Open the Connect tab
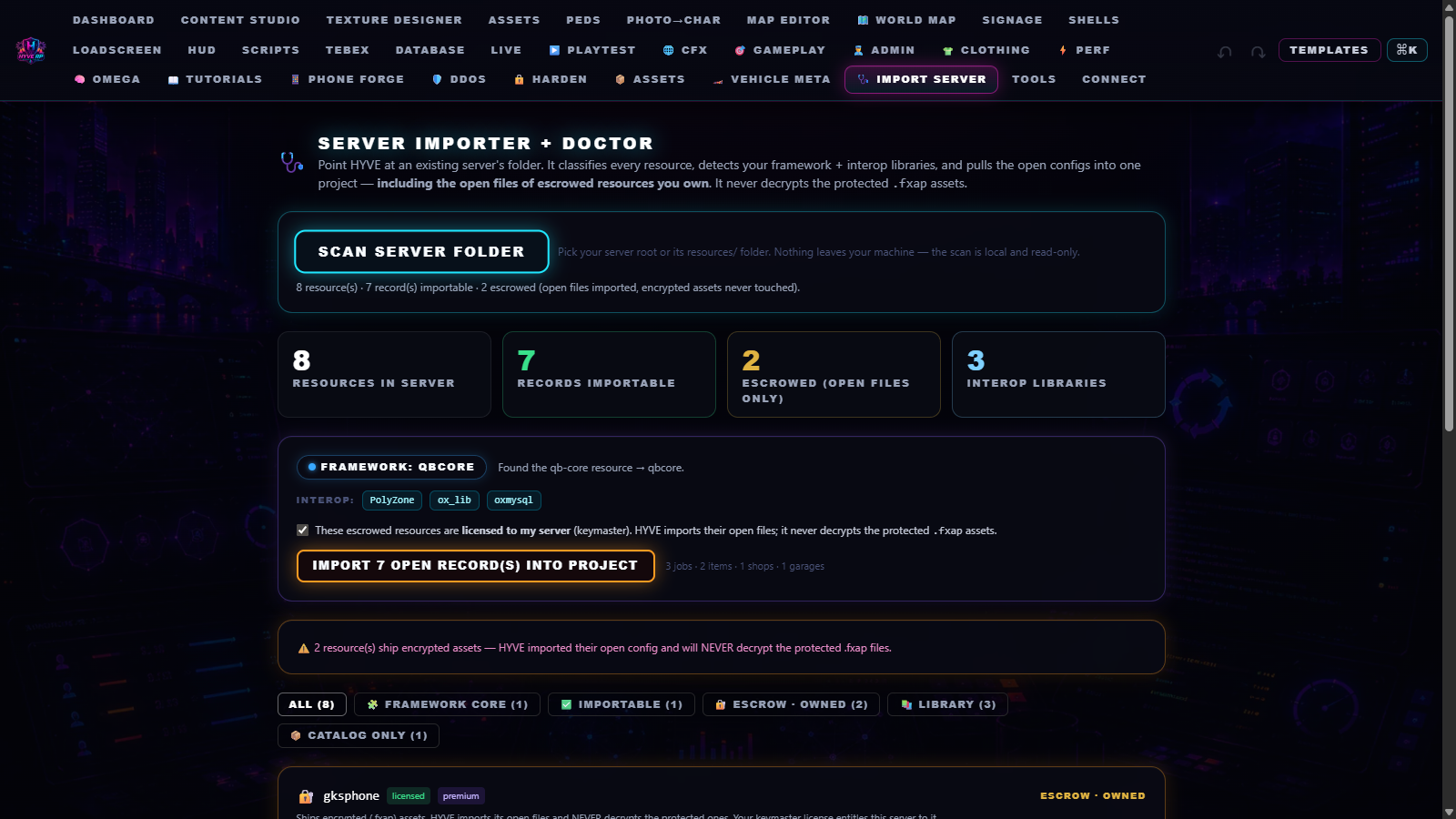 click(1114, 79)
